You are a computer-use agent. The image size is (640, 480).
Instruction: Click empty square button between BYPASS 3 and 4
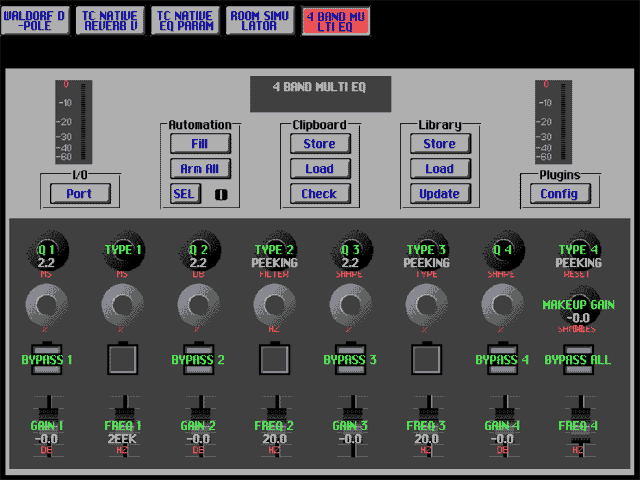coord(427,359)
